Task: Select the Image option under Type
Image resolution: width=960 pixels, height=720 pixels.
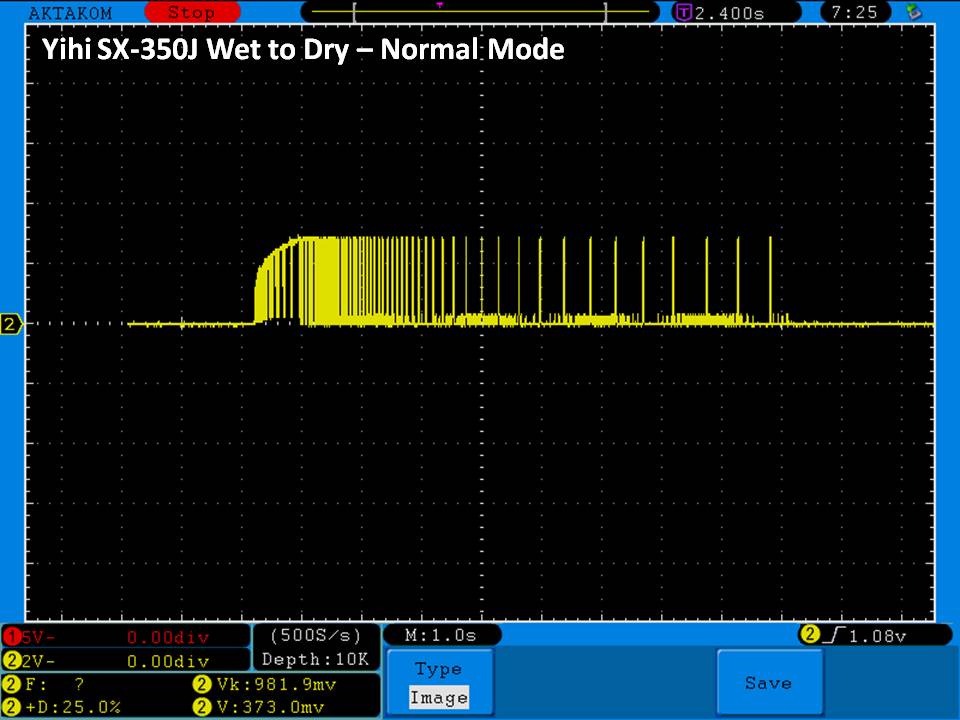Action: coord(438,698)
